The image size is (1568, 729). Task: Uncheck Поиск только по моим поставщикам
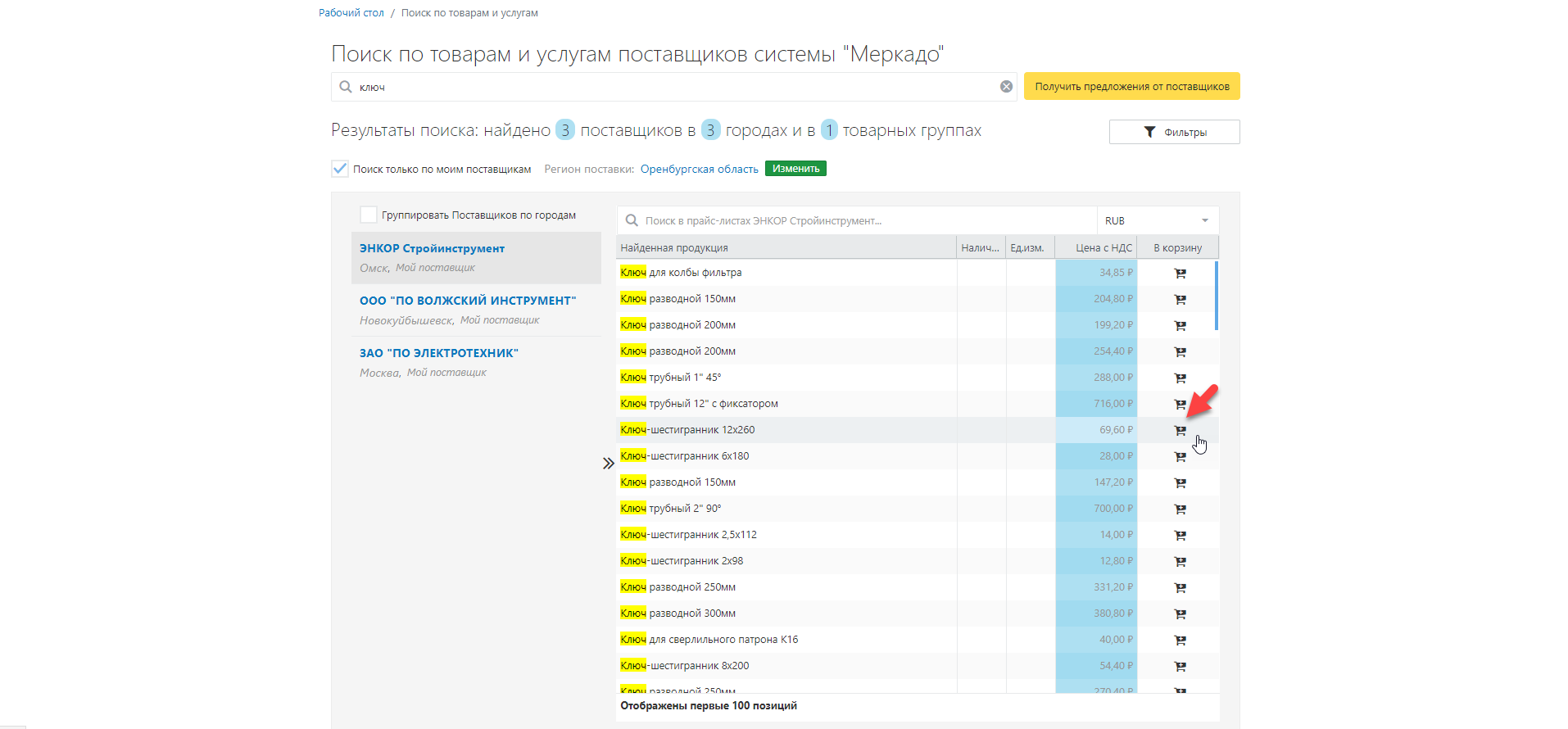340,169
